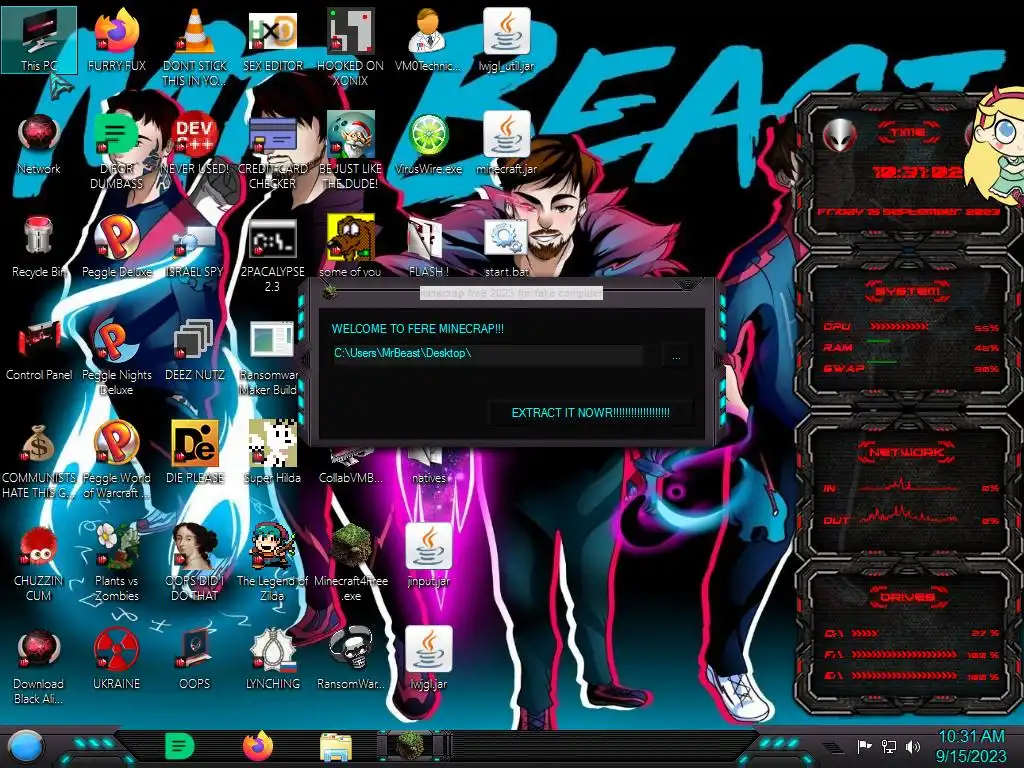Open the FURRY FUX Firefox shortcut

117,39
